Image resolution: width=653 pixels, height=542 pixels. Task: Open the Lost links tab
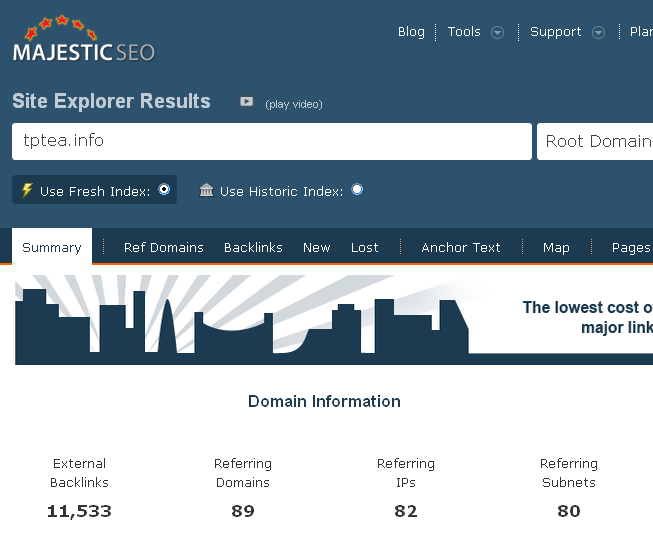364,248
